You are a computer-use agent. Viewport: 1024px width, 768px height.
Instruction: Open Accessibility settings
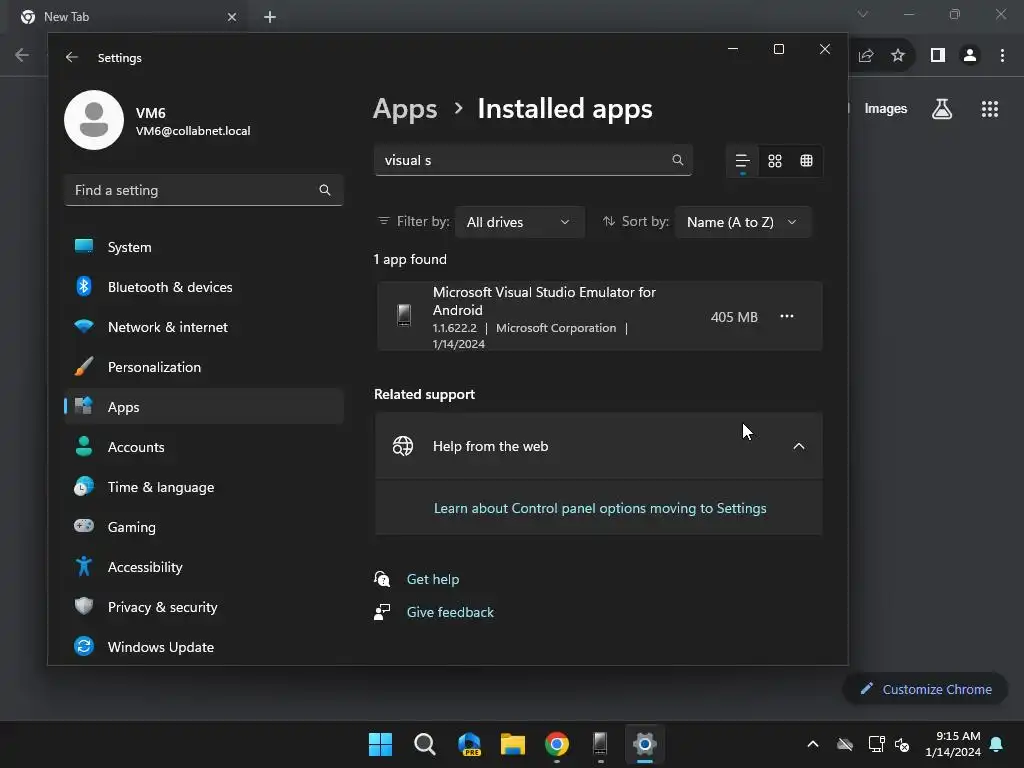204,567
